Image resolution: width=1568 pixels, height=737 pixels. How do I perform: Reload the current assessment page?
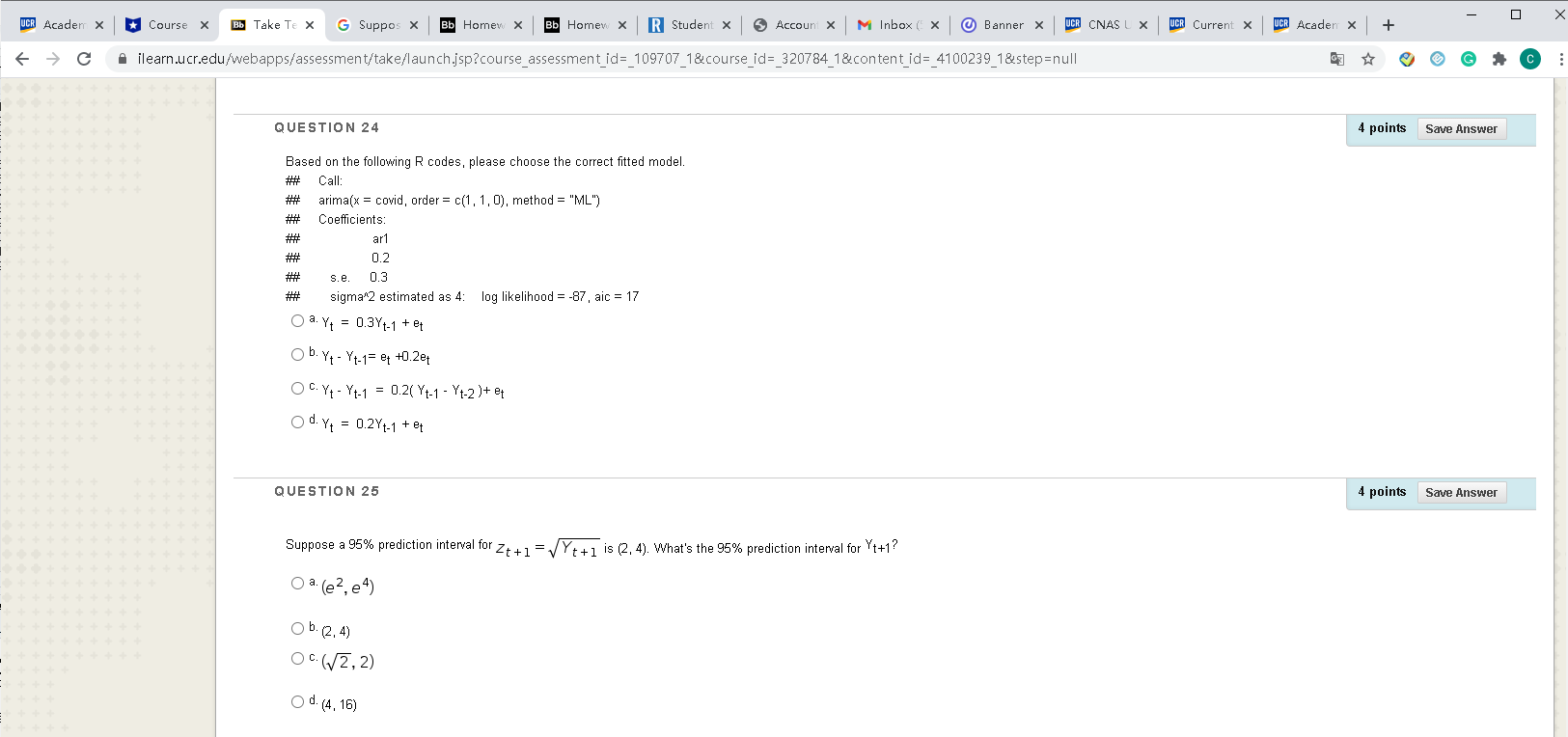pos(84,59)
